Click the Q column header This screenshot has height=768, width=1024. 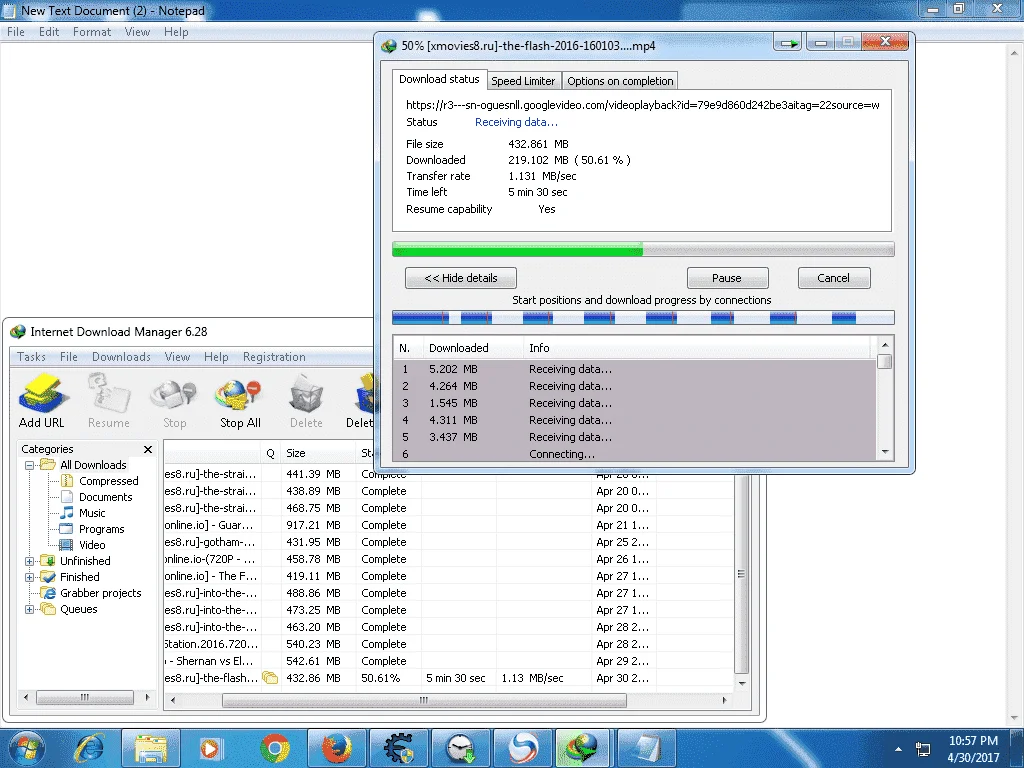point(270,453)
